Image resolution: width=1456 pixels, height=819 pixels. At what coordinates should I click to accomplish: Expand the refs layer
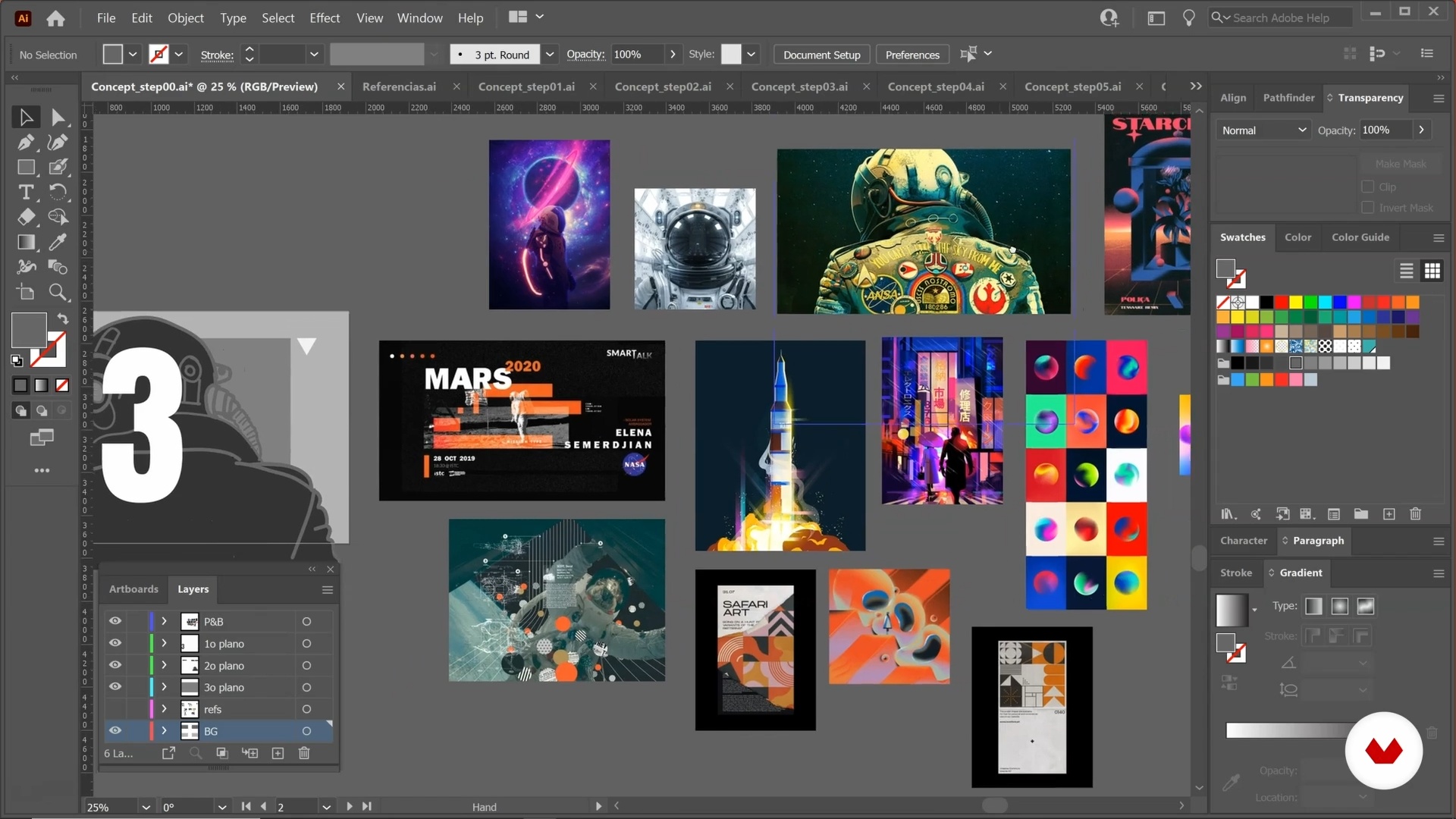coord(164,710)
